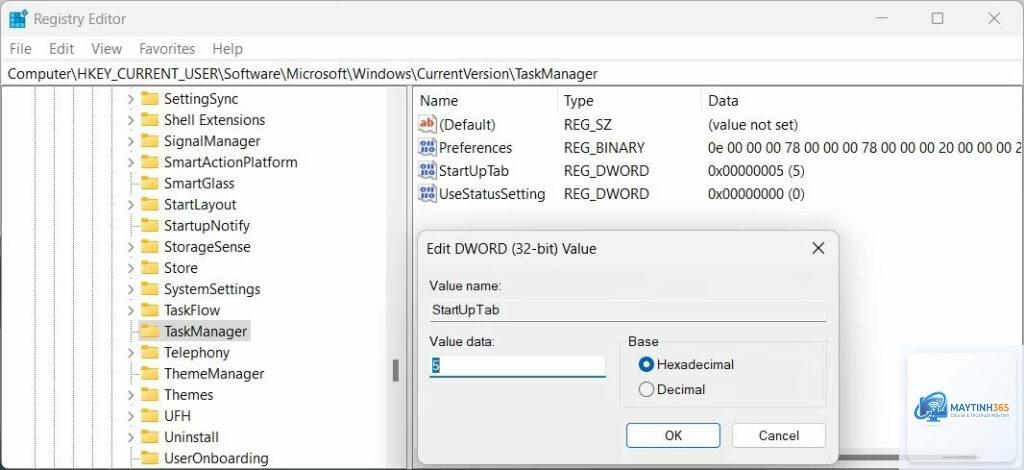Image resolution: width=1024 pixels, height=470 pixels.
Task: Expand the StartLayout key
Action: point(131,204)
